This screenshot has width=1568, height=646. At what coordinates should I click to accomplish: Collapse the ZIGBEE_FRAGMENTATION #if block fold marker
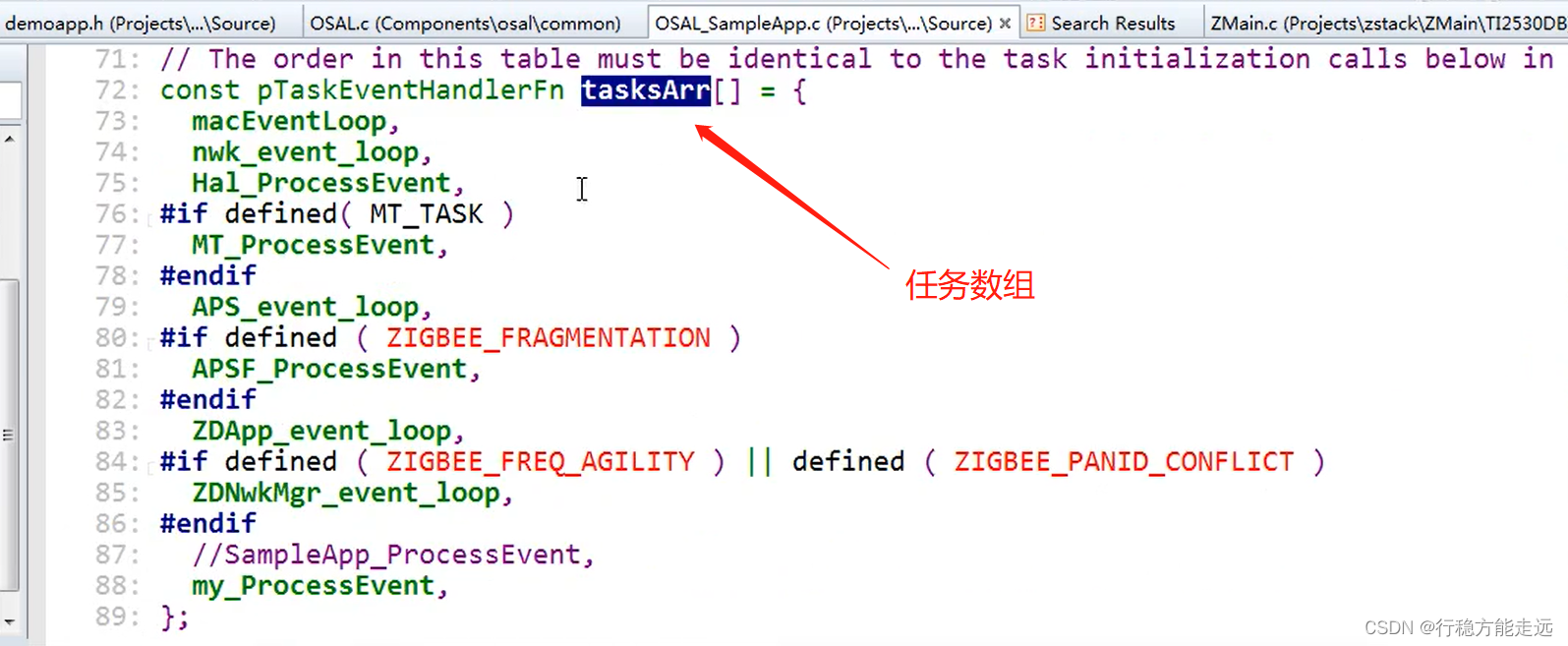(x=150, y=342)
